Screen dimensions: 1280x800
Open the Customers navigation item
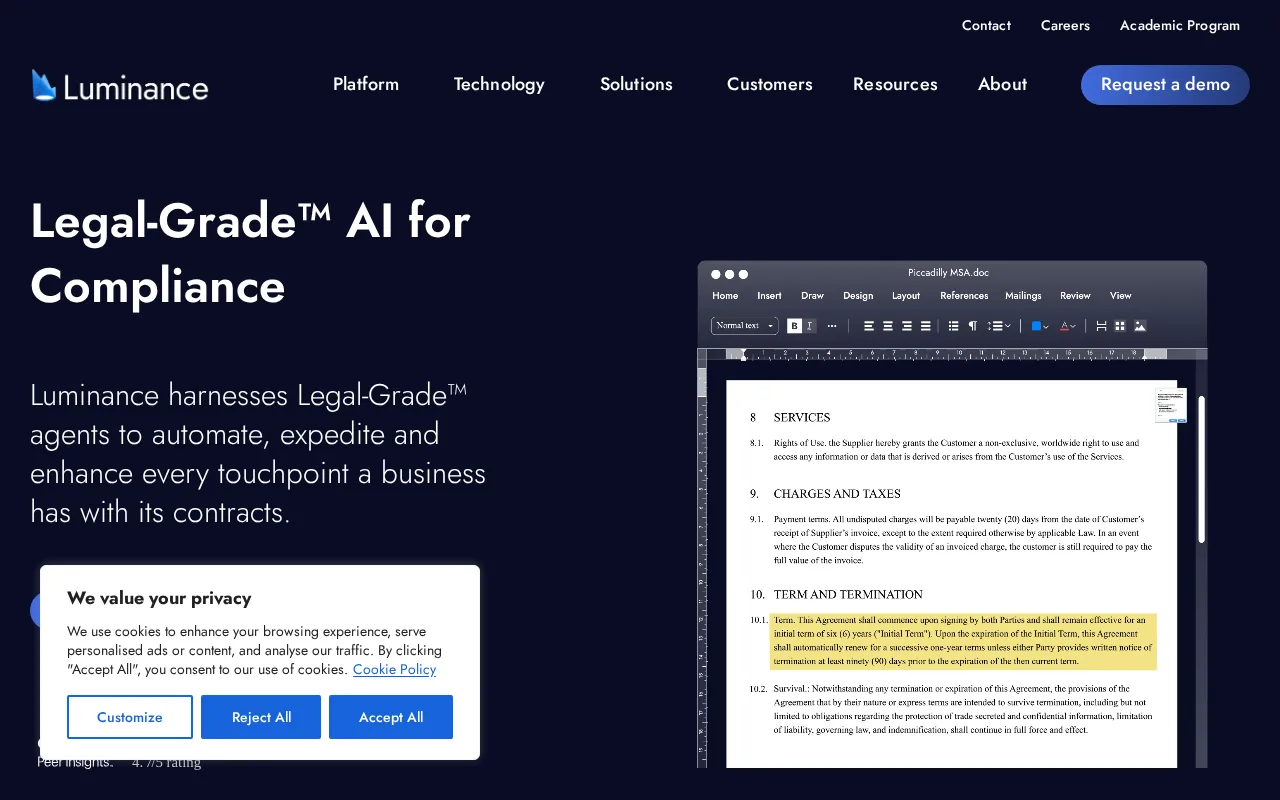(x=770, y=84)
